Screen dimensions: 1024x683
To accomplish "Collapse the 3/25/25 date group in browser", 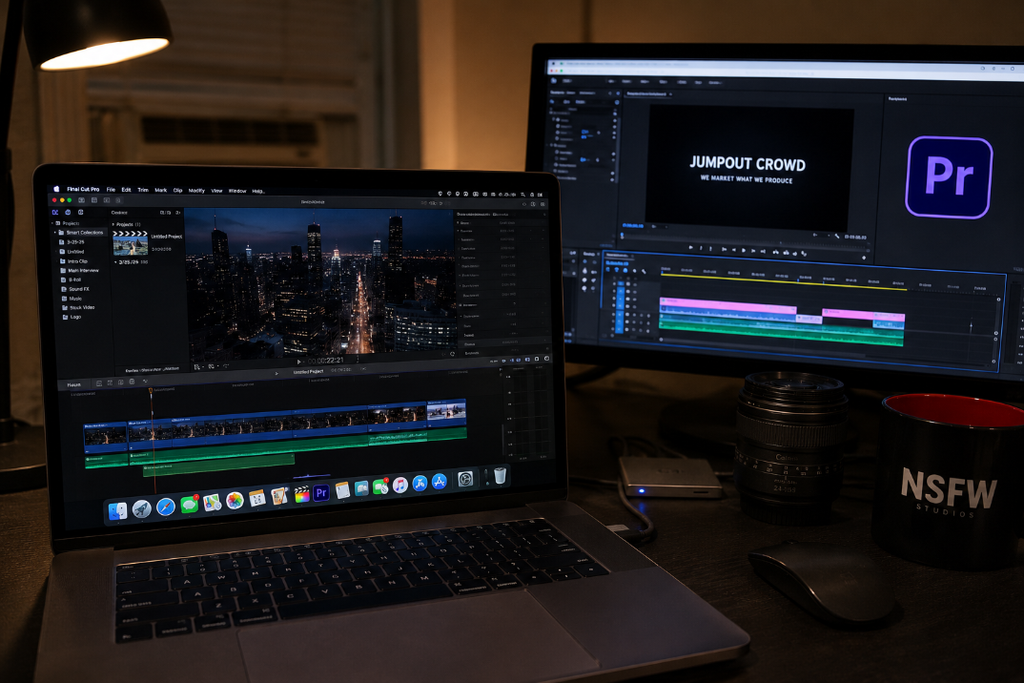I will [x=116, y=262].
